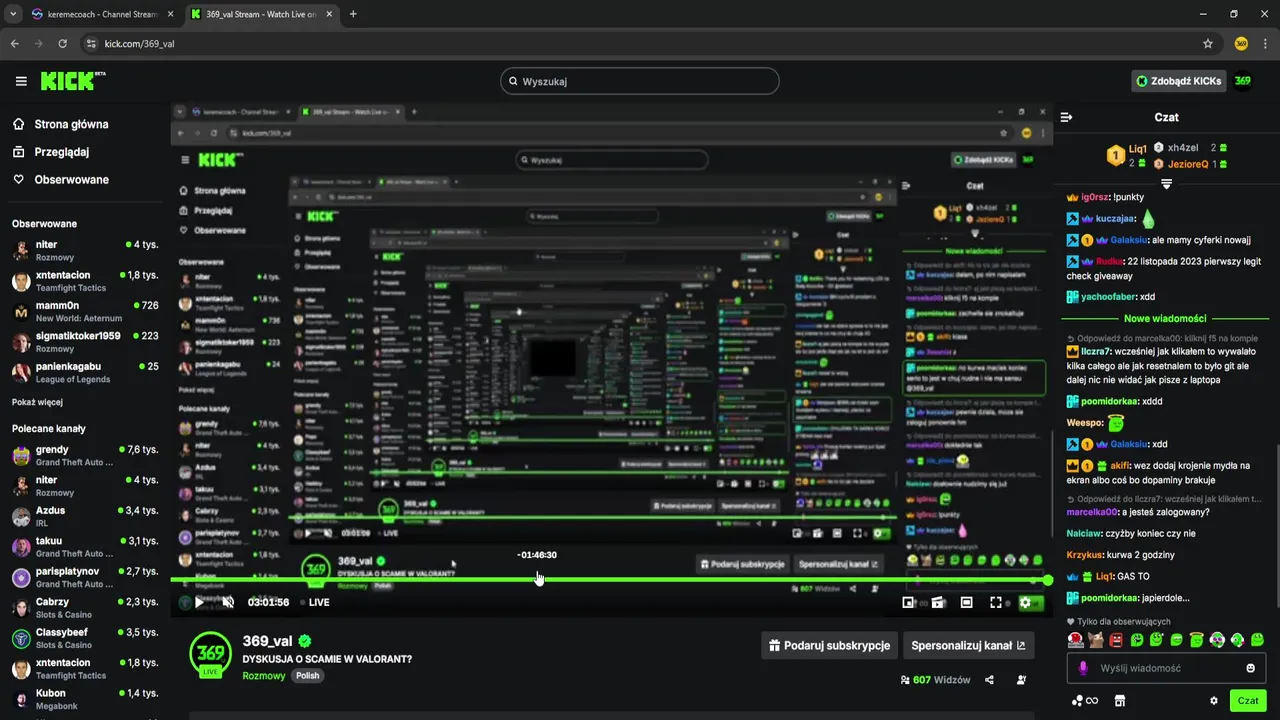The image size is (1280, 720).
Task: Jump to Nowe wiadomości in chat
Action: pyautogui.click(x=1165, y=318)
